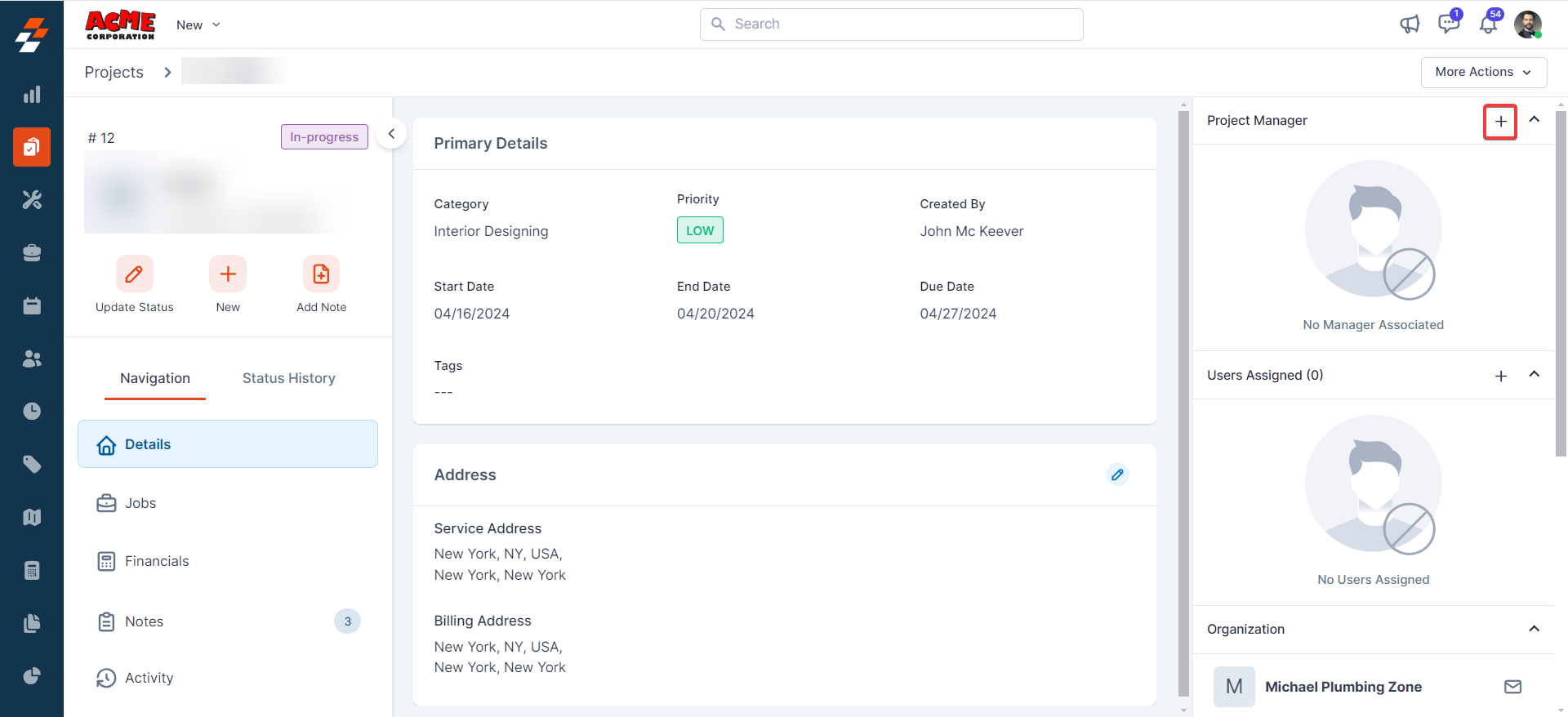Image resolution: width=1568 pixels, height=717 pixels.
Task: Open the More Actions dropdown
Action: point(1483,72)
